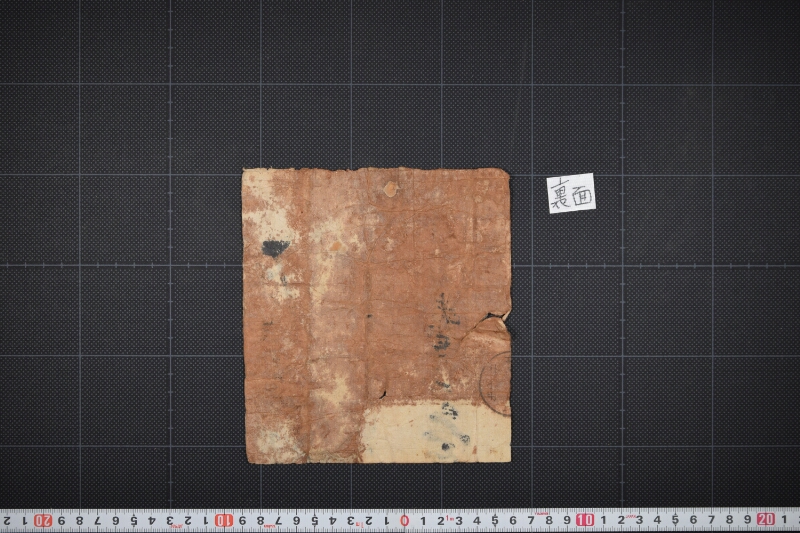This screenshot has width=800, height=533.
Task: Click the circular stamp at paper's right edge
Action: [x=495, y=383]
